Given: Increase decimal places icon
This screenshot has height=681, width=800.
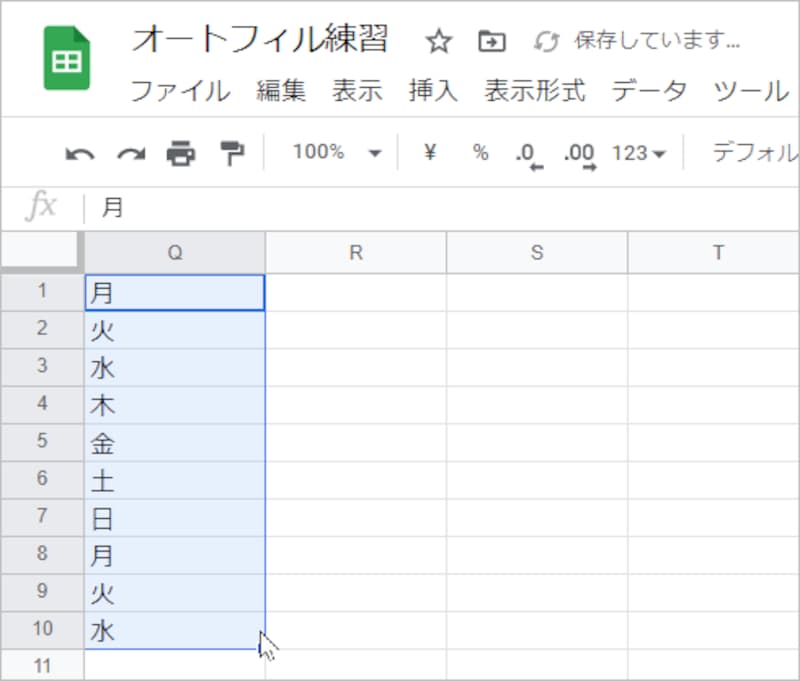Looking at the screenshot, I should pyautogui.click(x=577, y=153).
